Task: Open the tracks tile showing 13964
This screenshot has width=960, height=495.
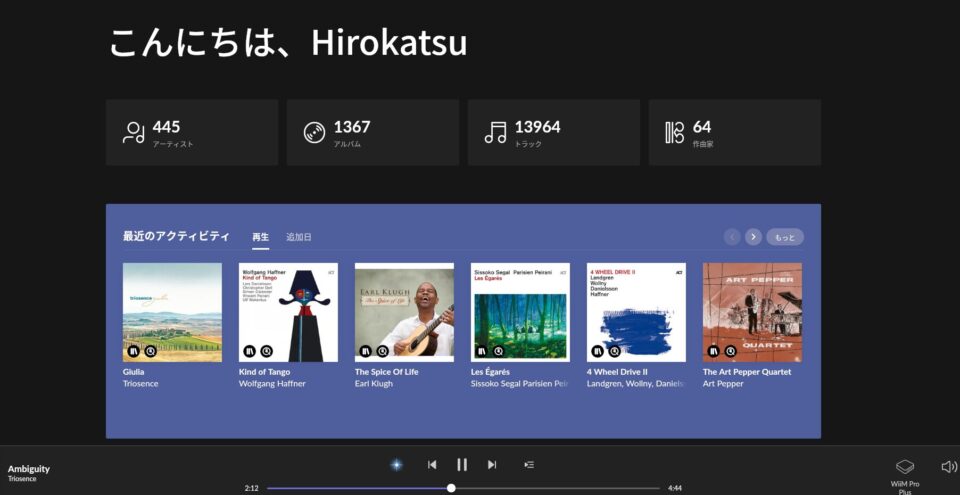Action: coord(554,132)
